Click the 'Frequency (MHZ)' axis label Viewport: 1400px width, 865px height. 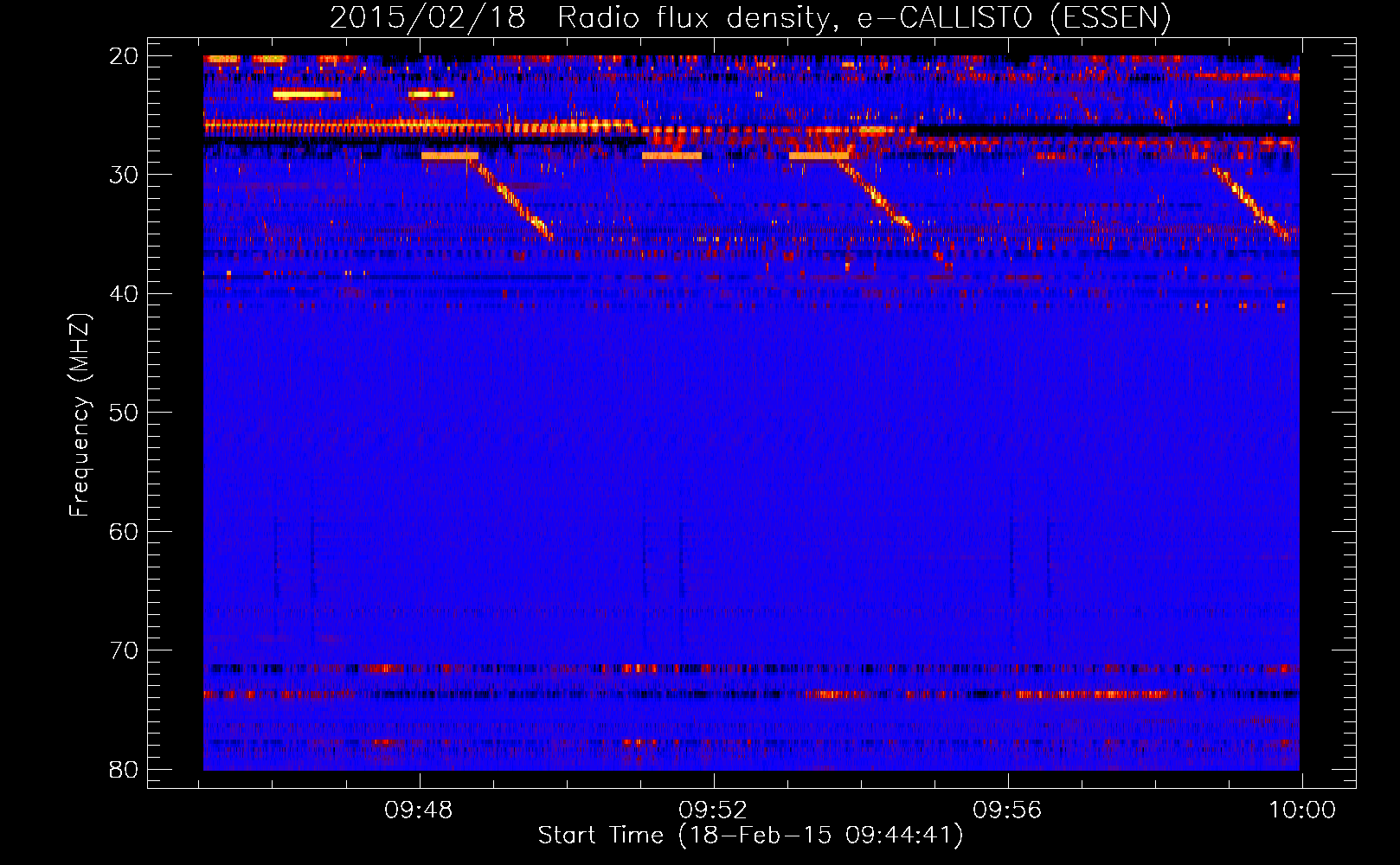(x=80, y=415)
